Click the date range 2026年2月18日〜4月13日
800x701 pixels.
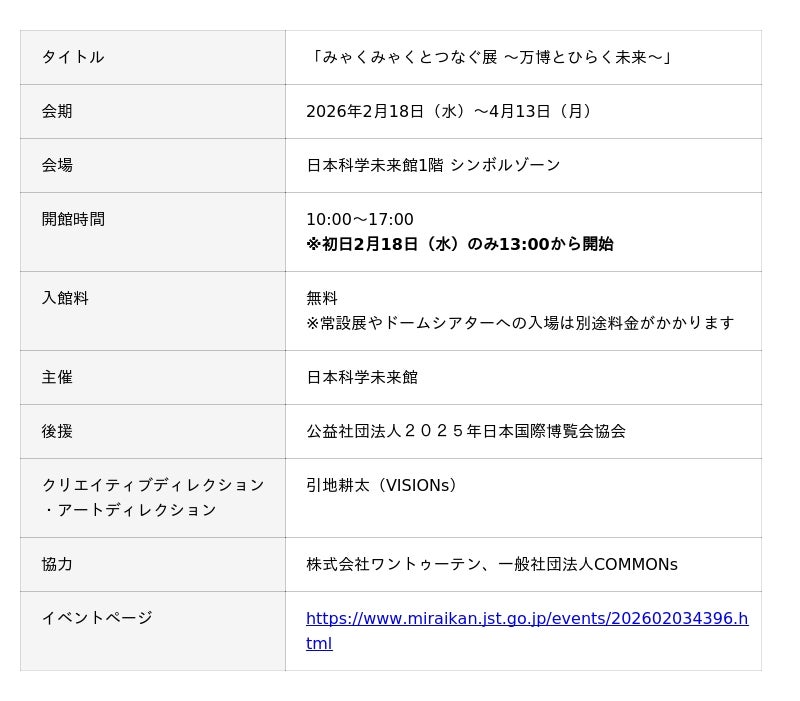(452, 111)
